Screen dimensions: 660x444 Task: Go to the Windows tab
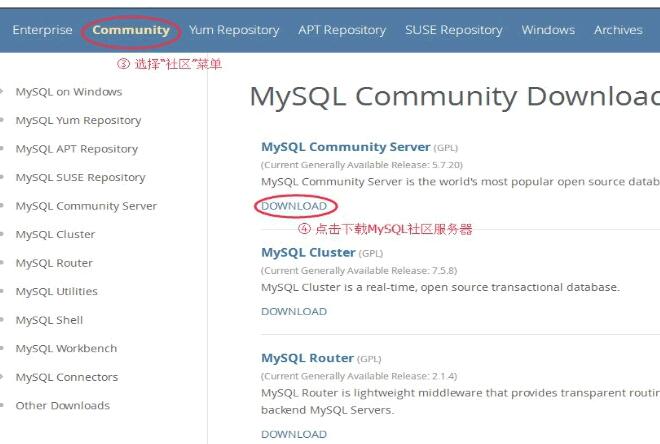[548, 30]
